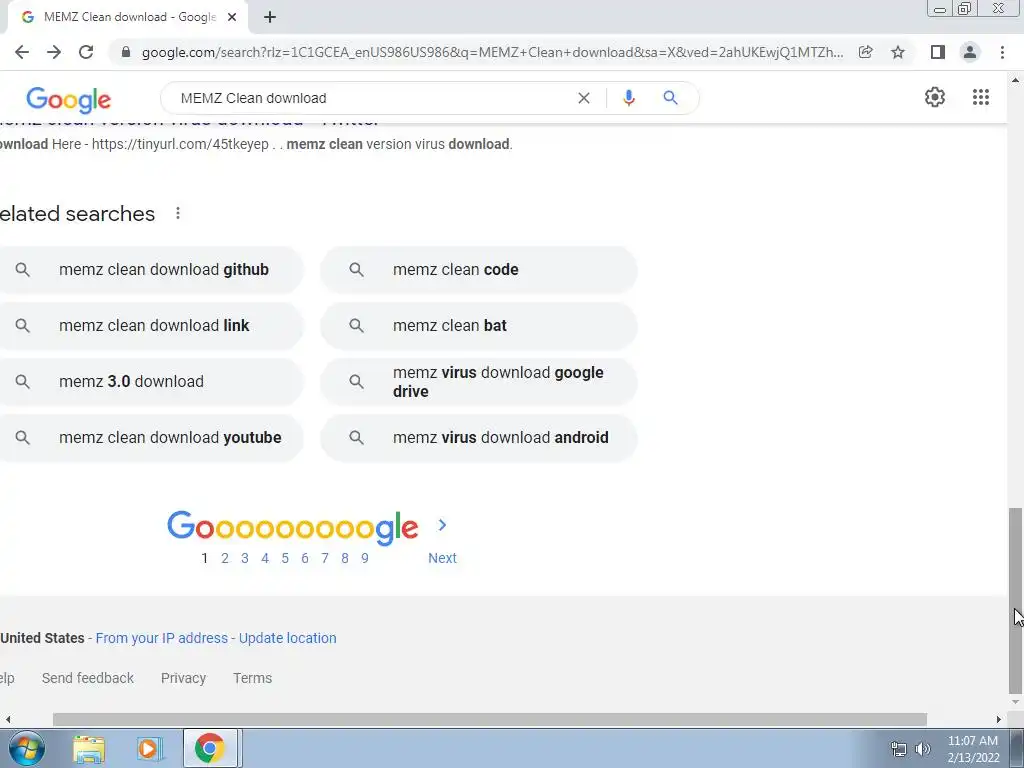Click the horizontal scrollbar right arrow
This screenshot has width=1024, height=768.
coord(999,719)
